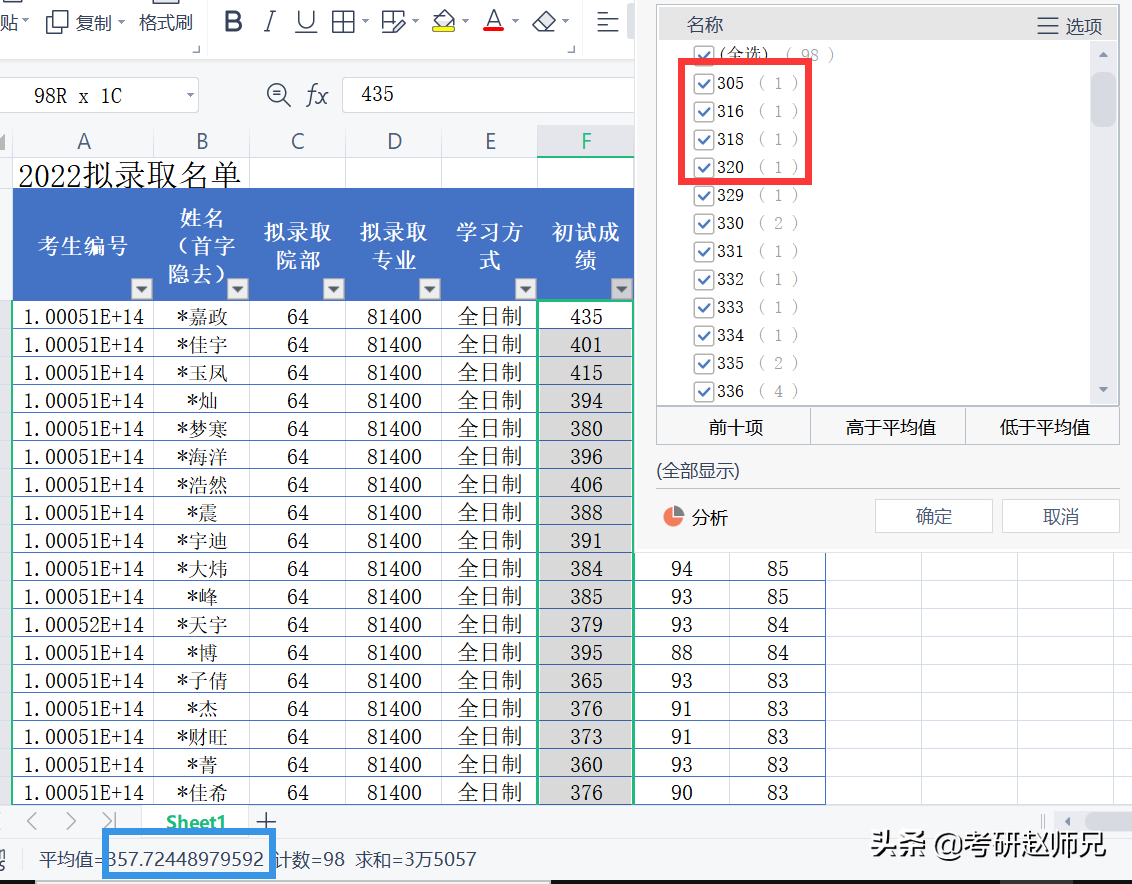Apply underline with the U icon

[x=305, y=21]
